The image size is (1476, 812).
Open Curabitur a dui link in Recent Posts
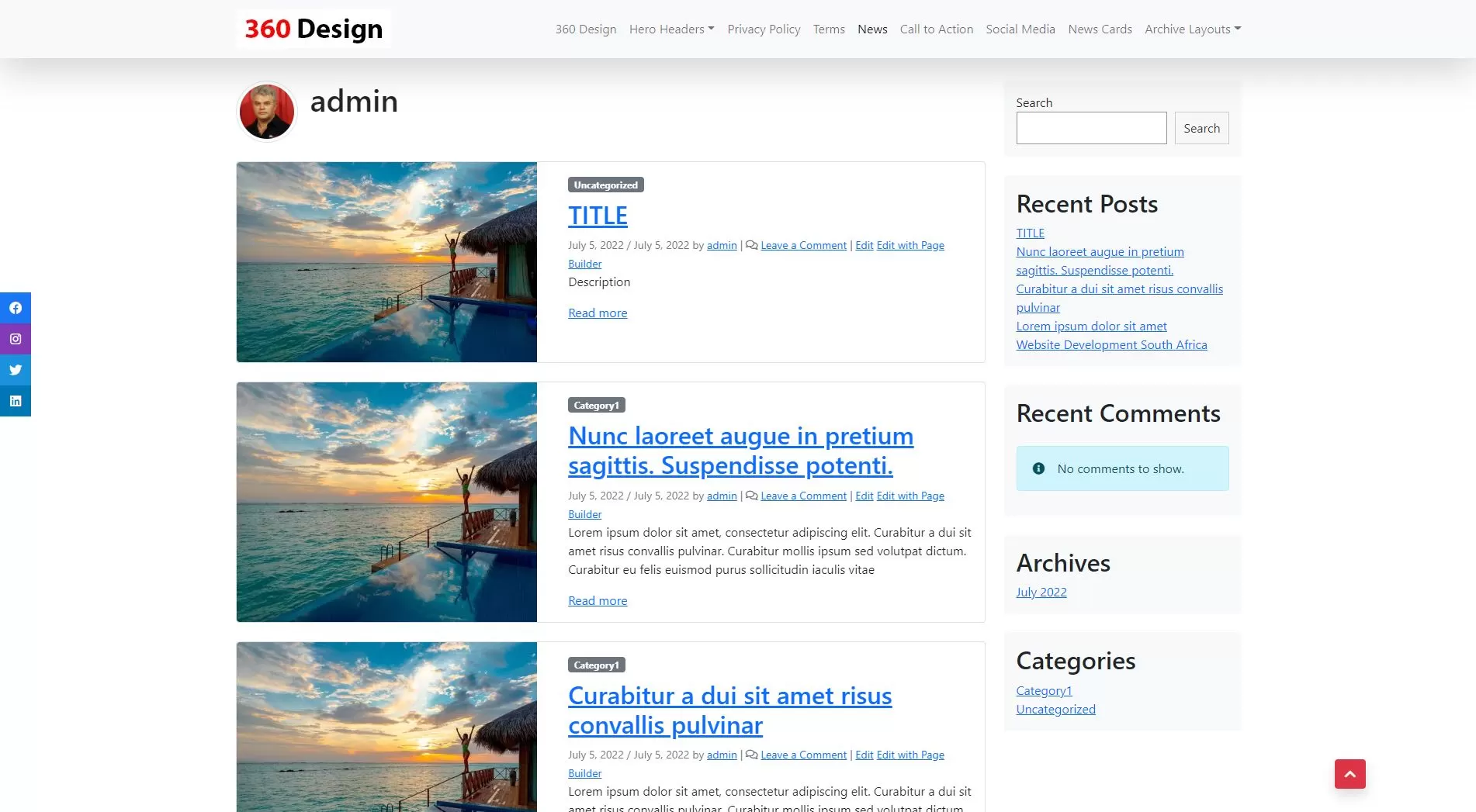tap(1119, 298)
